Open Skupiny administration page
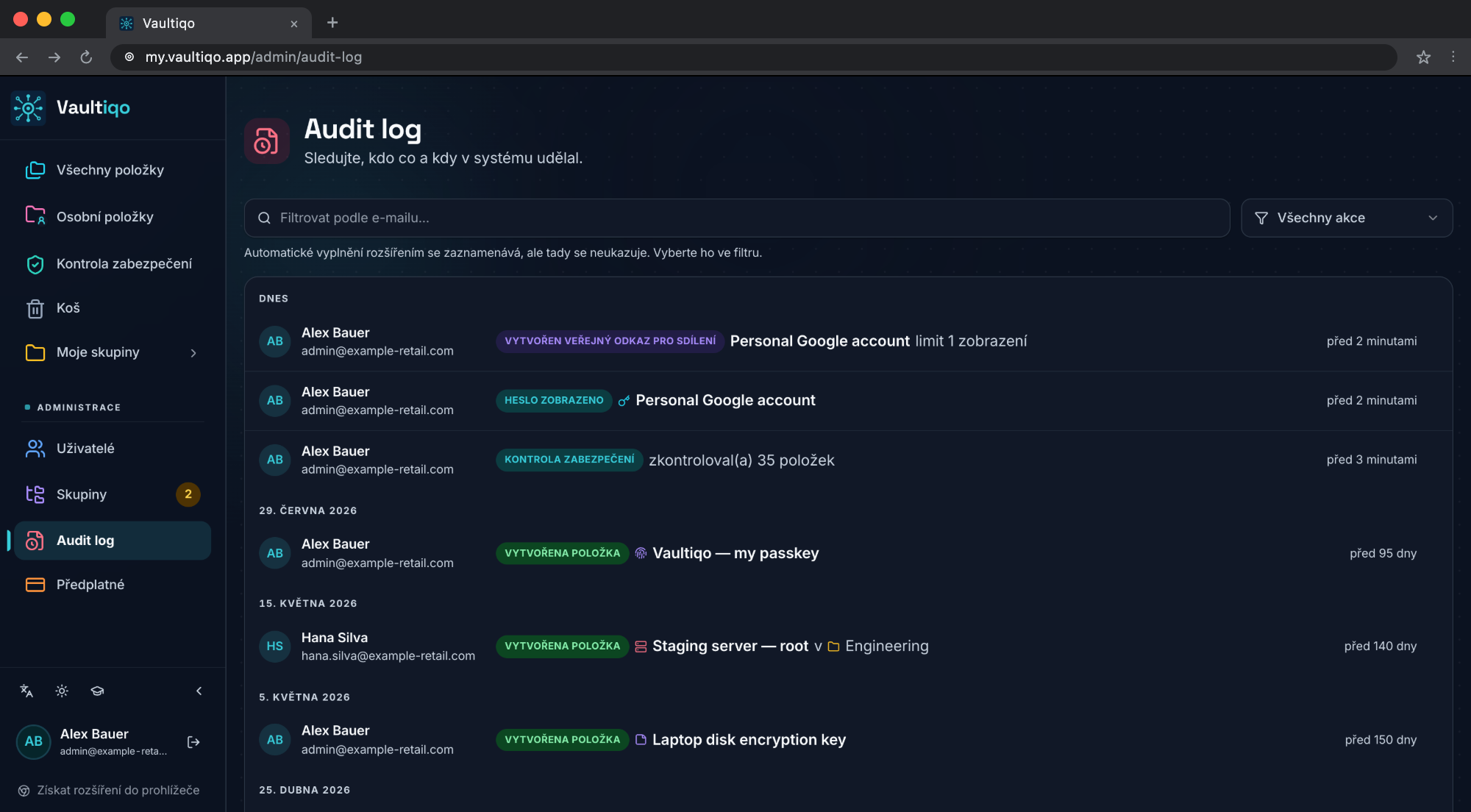Viewport: 1471px width, 812px height. (113, 494)
